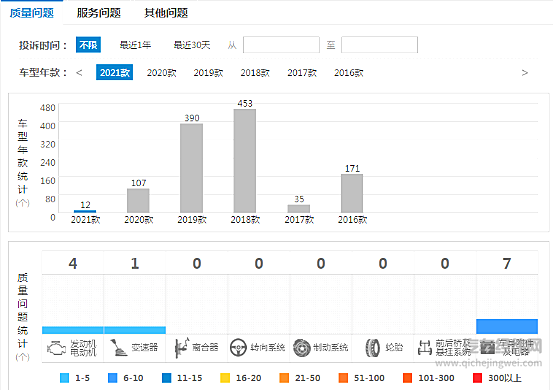Screen dimensions: 554x390
Task: Click the 101-300 legend color swatch
Action: 407,378
